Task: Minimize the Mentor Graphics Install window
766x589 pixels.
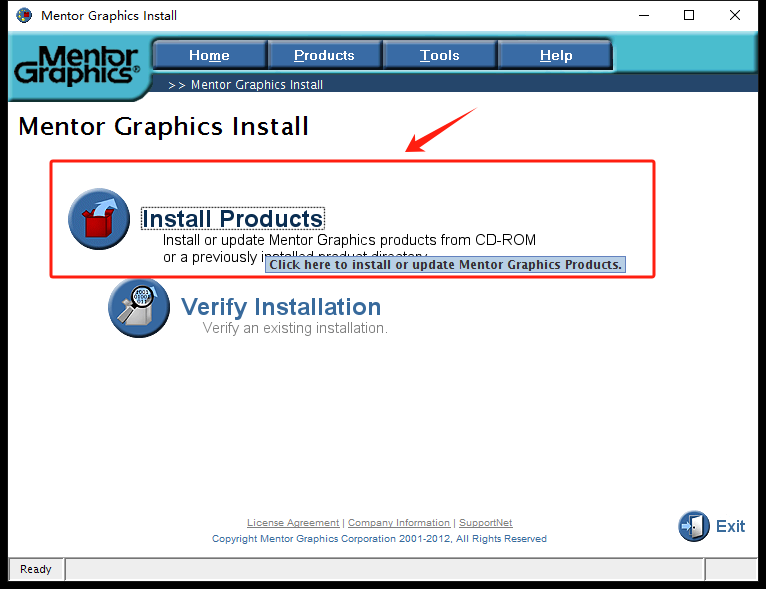Action: (644, 16)
